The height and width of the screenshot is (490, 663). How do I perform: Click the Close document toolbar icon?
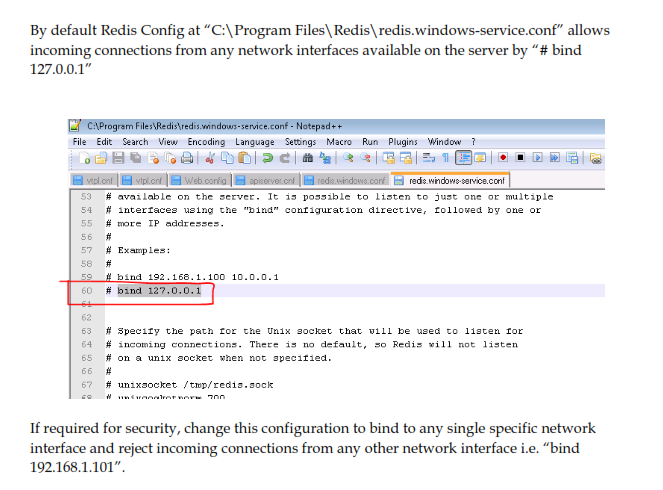153,158
